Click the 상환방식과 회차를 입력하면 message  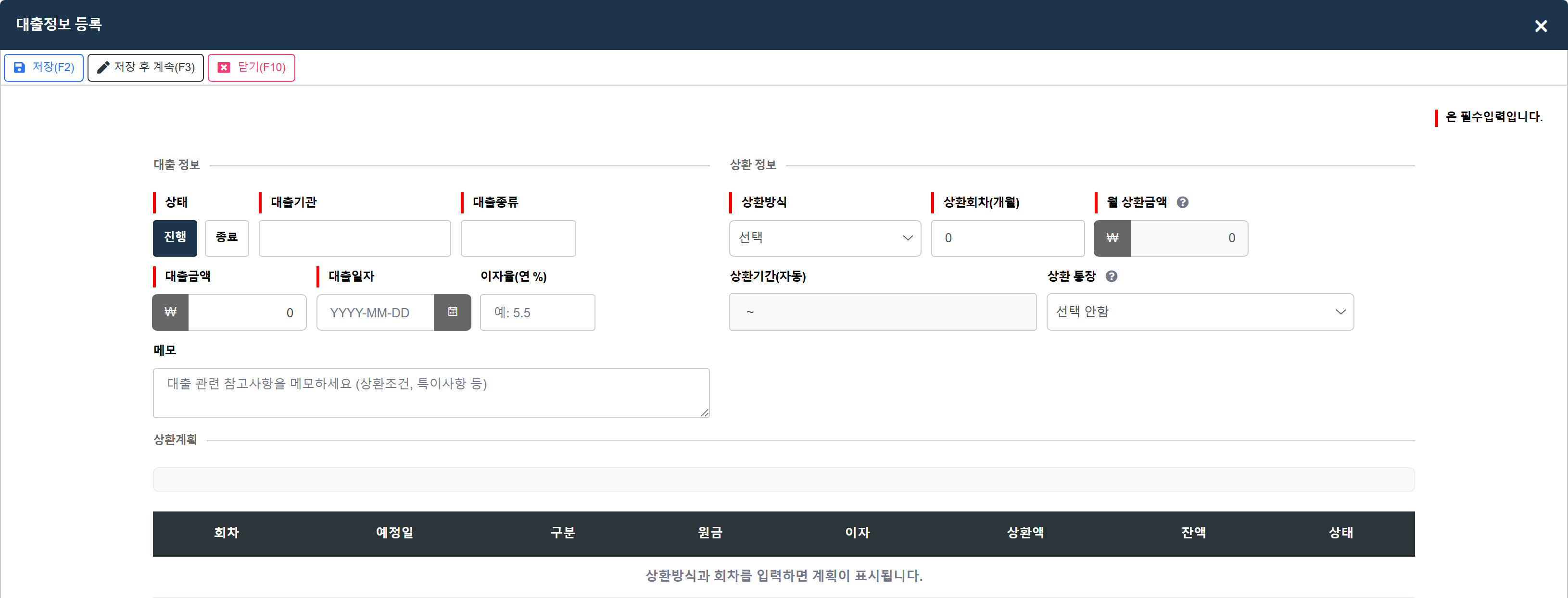point(784,575)
